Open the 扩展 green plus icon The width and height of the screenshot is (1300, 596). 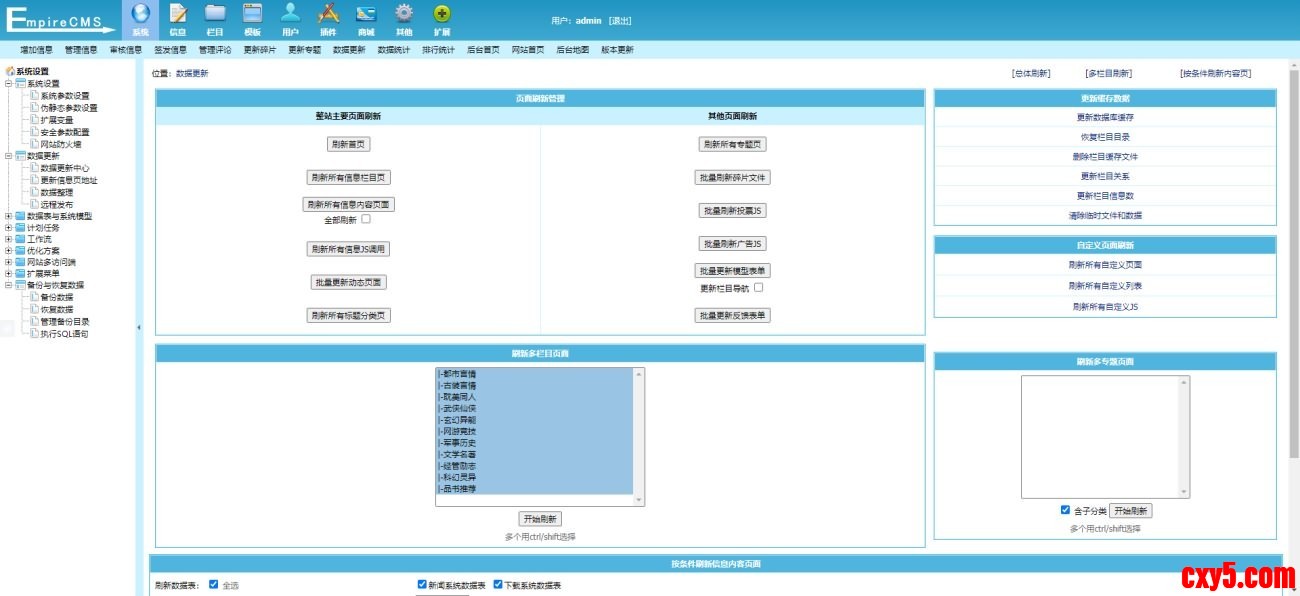[x=442, y=15]
